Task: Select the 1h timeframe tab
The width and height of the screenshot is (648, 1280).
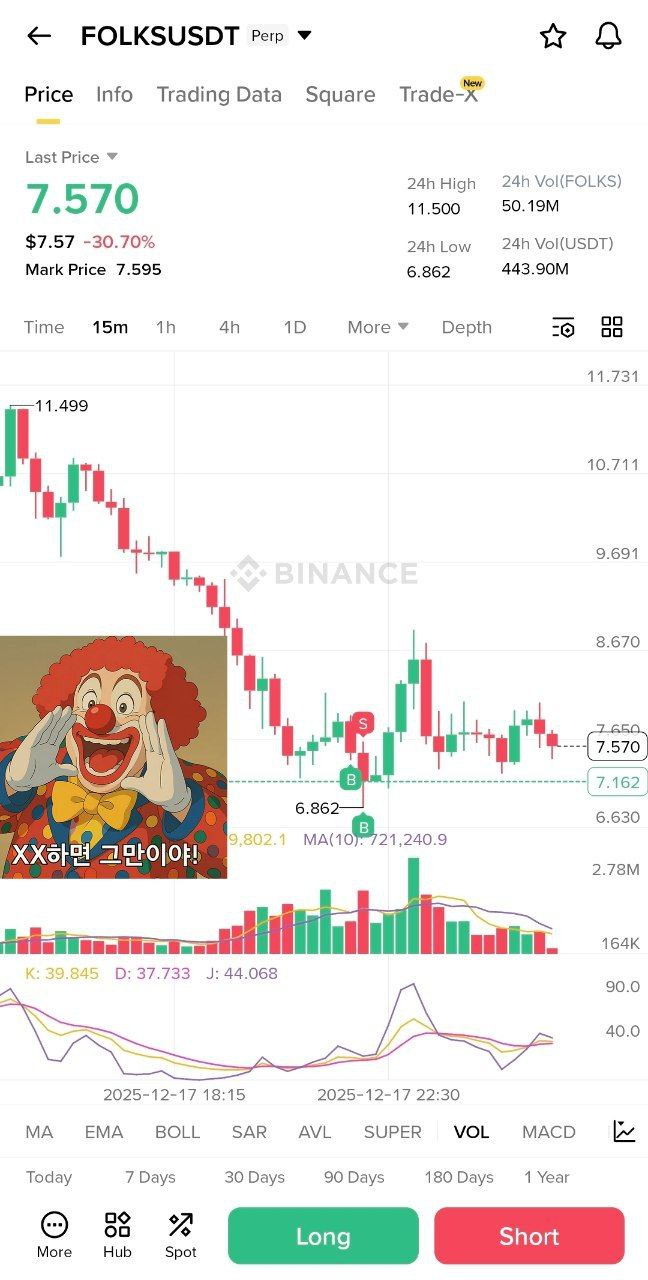Action: [166, 327]
